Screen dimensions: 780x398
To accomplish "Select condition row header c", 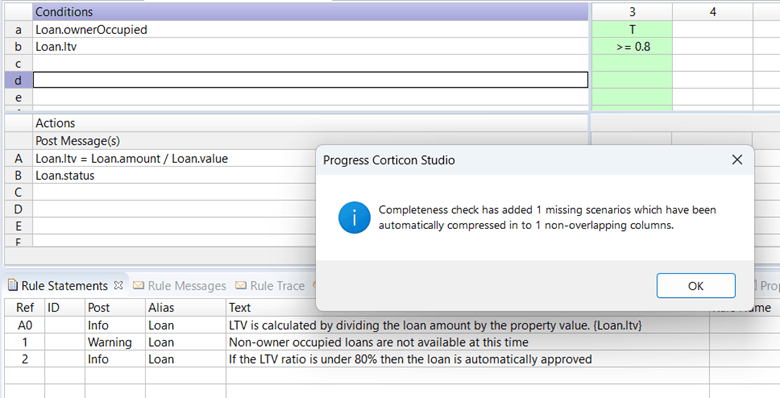I will 18,63.
